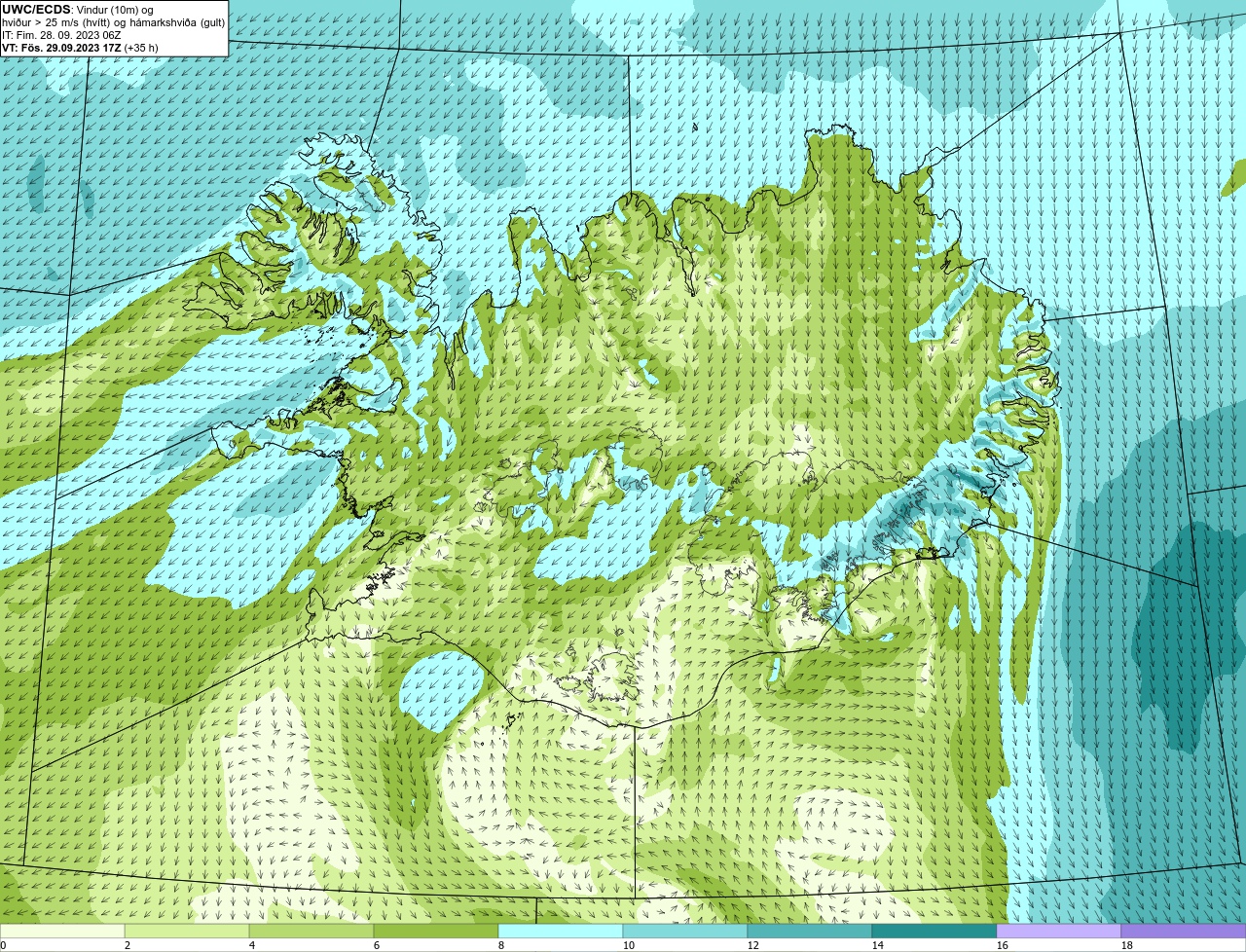The height and width of the screenshot is (952, 1246).
Task: Click the pale yellow 0–2 m/s legend swatch
Action: [x=62, y=931]
